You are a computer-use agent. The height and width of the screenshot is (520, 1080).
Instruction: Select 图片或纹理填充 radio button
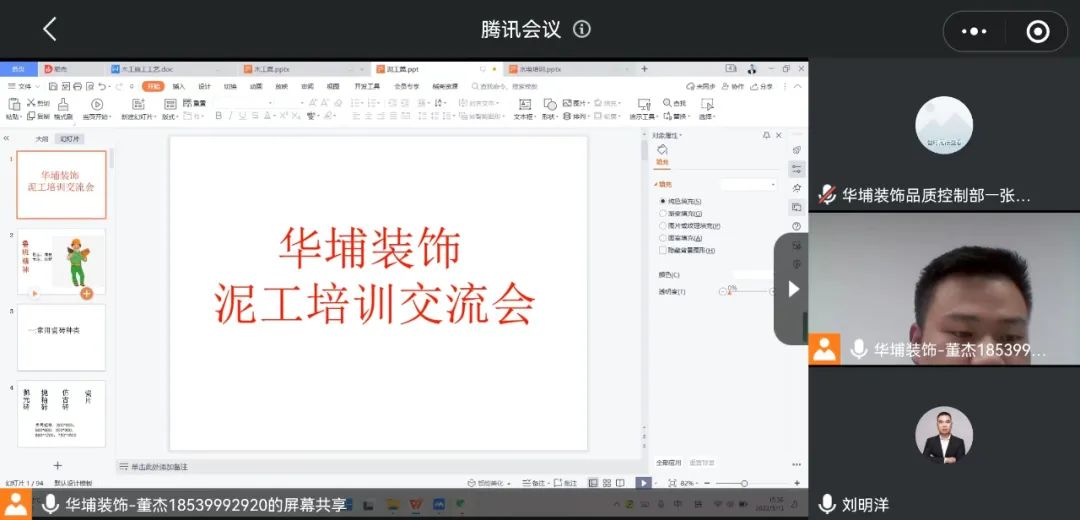(662, 226)
